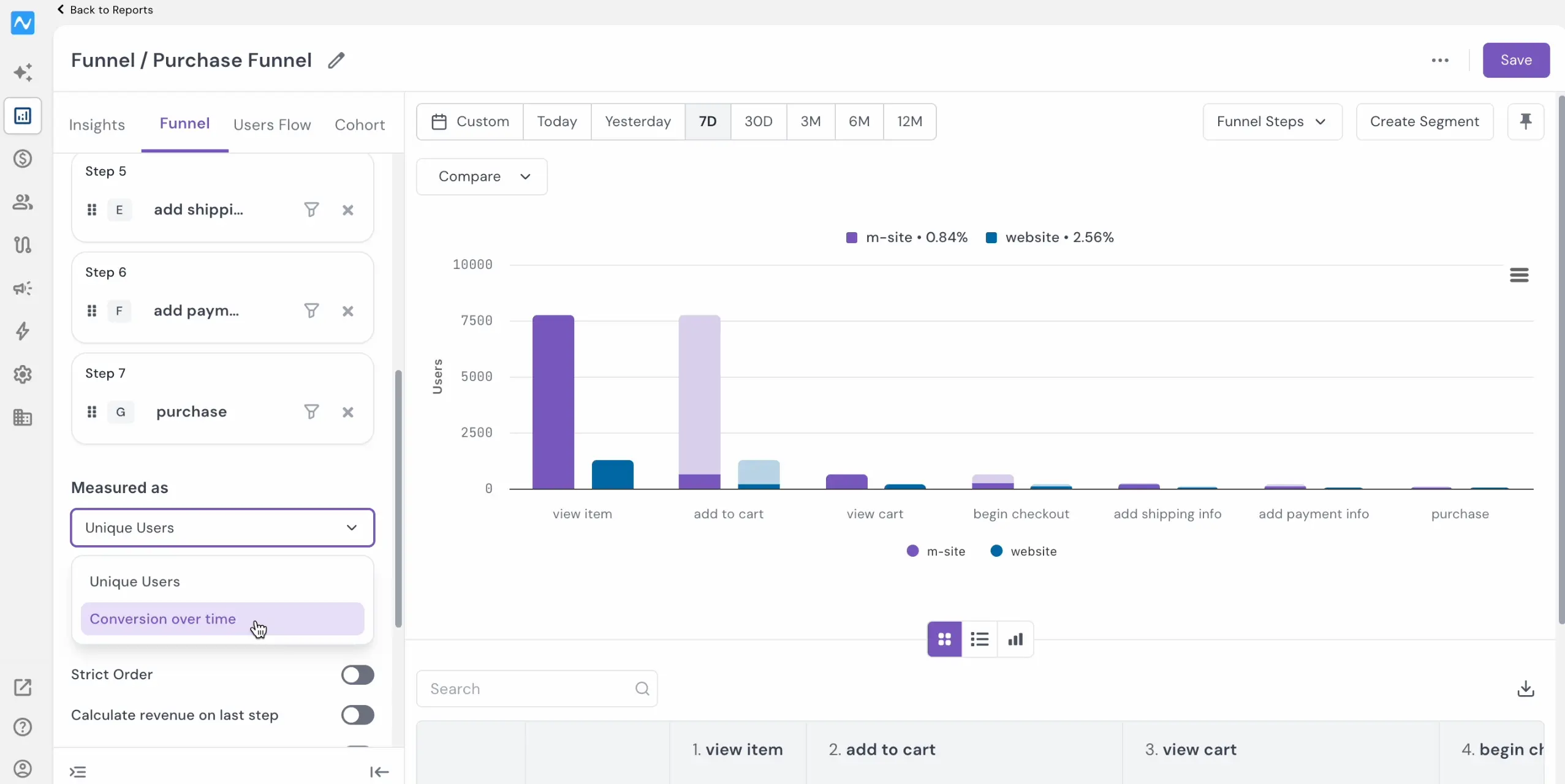Select Conversion over time option
The image size is (1565, 784).
pyautogui.click(x=222, y=619)
